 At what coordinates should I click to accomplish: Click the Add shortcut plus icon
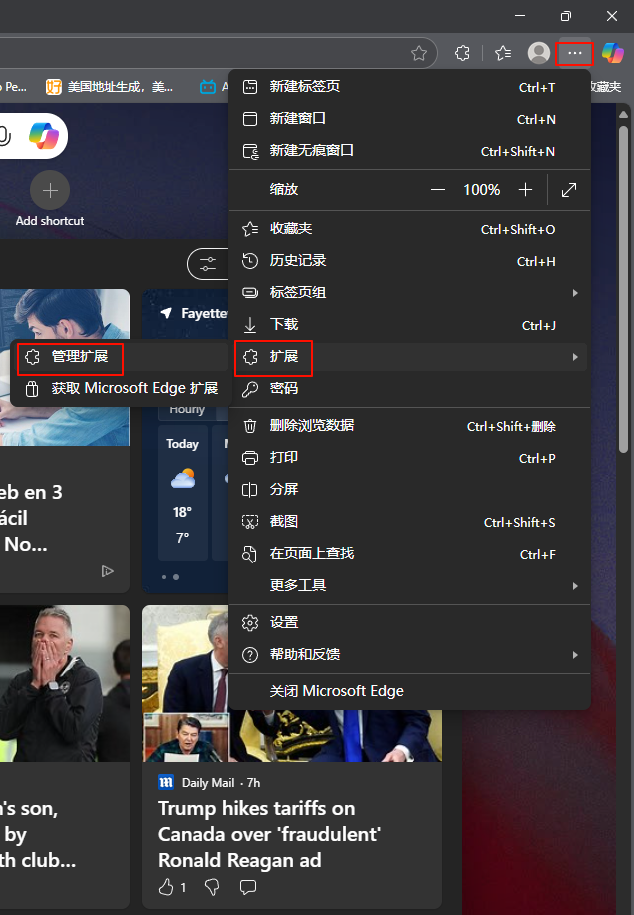point(50,190)
